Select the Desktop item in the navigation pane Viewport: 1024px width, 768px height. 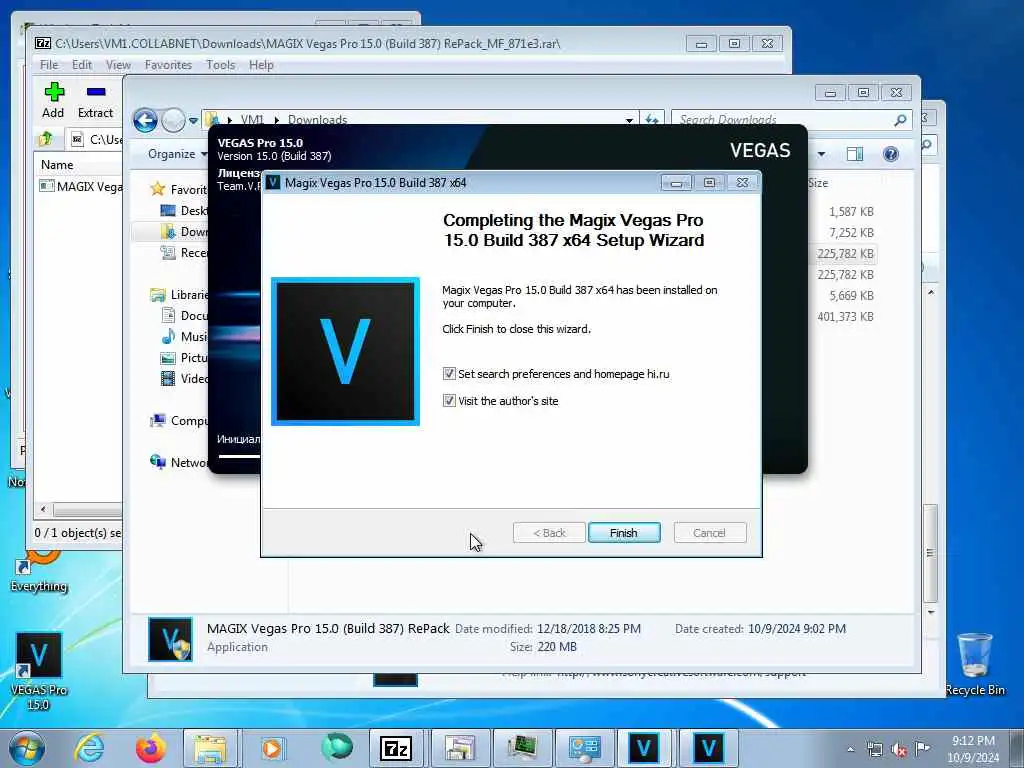[184, 210]
